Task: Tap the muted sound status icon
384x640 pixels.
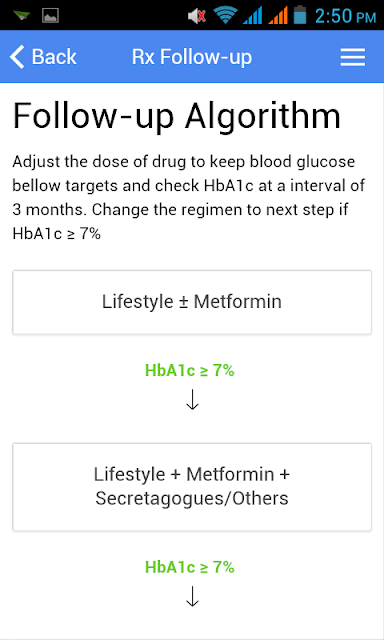Action: tap(197, 16)
